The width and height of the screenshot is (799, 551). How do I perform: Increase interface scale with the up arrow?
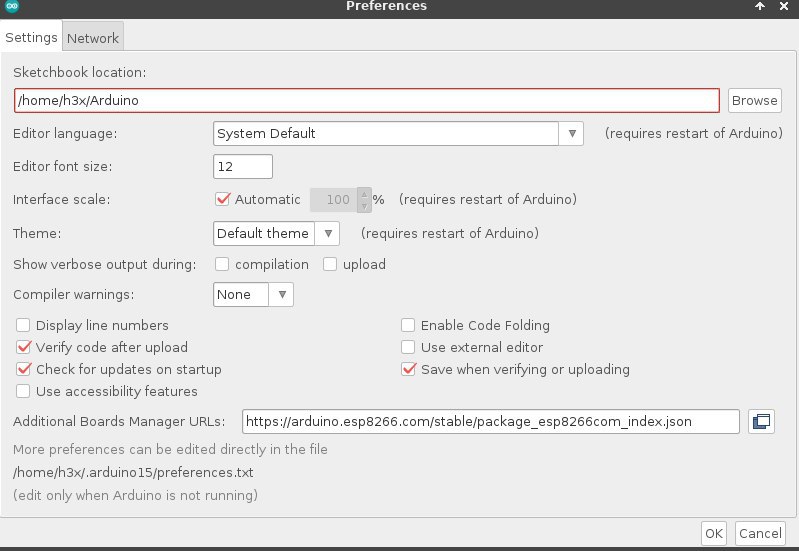click(364, 194)
